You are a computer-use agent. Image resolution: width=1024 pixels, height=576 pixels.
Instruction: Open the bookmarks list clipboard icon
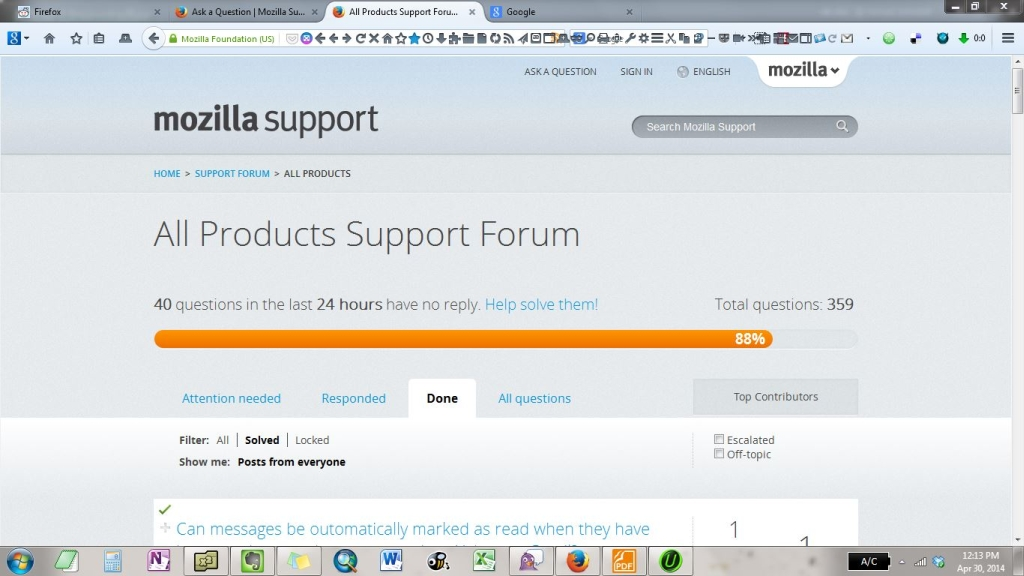point(99,39)
